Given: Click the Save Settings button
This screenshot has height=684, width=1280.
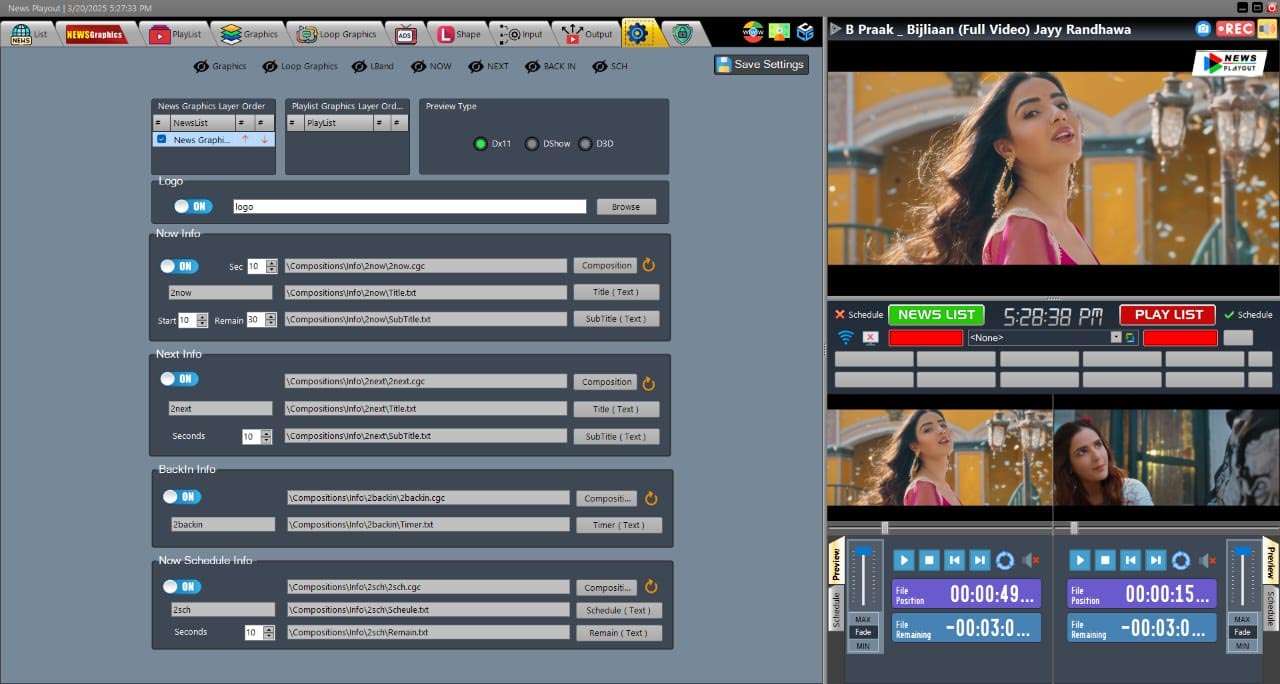Looking at the screenshot, I should (760, 64).
